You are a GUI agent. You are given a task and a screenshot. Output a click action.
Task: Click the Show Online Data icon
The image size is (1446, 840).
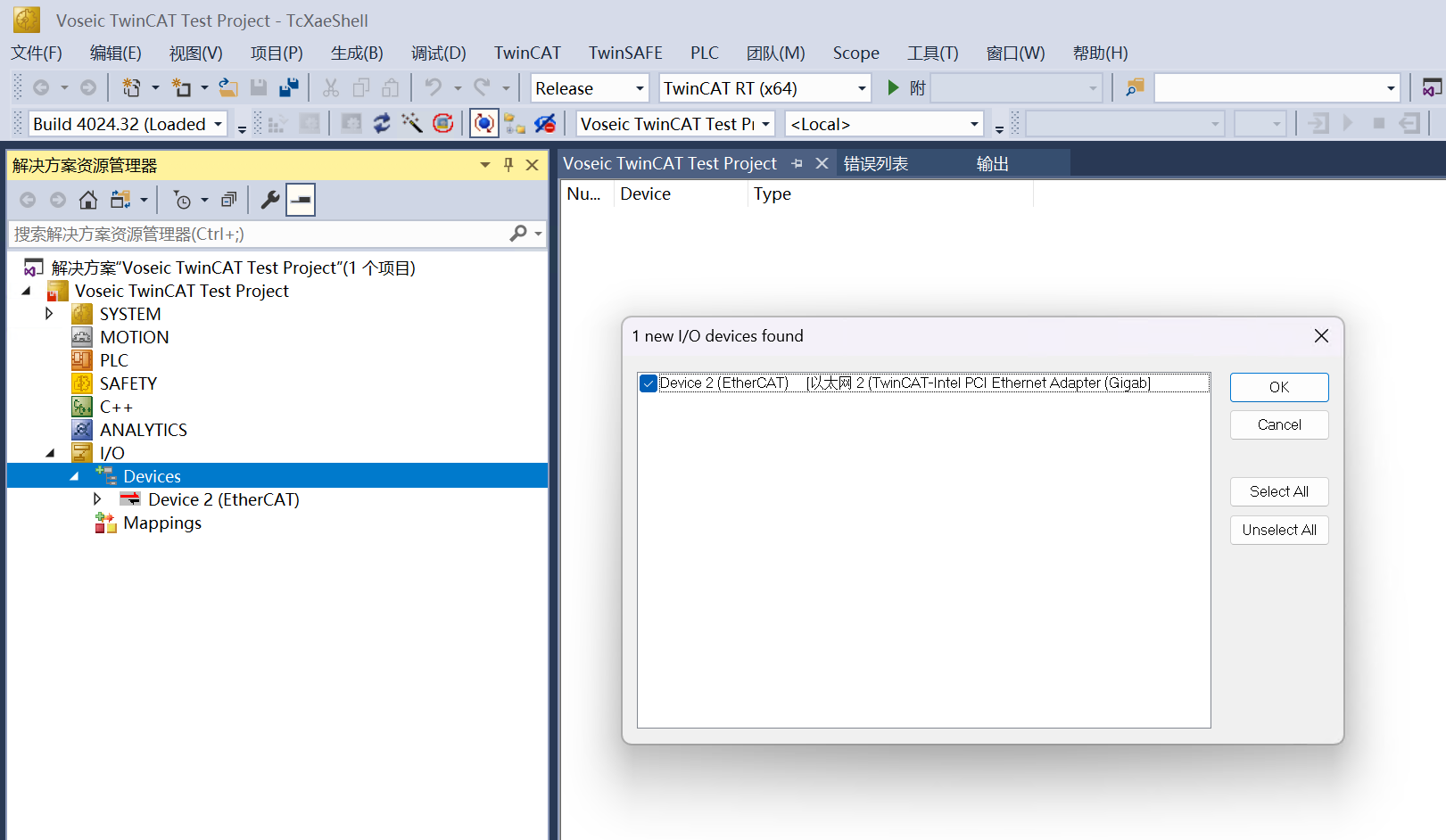(x=483, y=123)
